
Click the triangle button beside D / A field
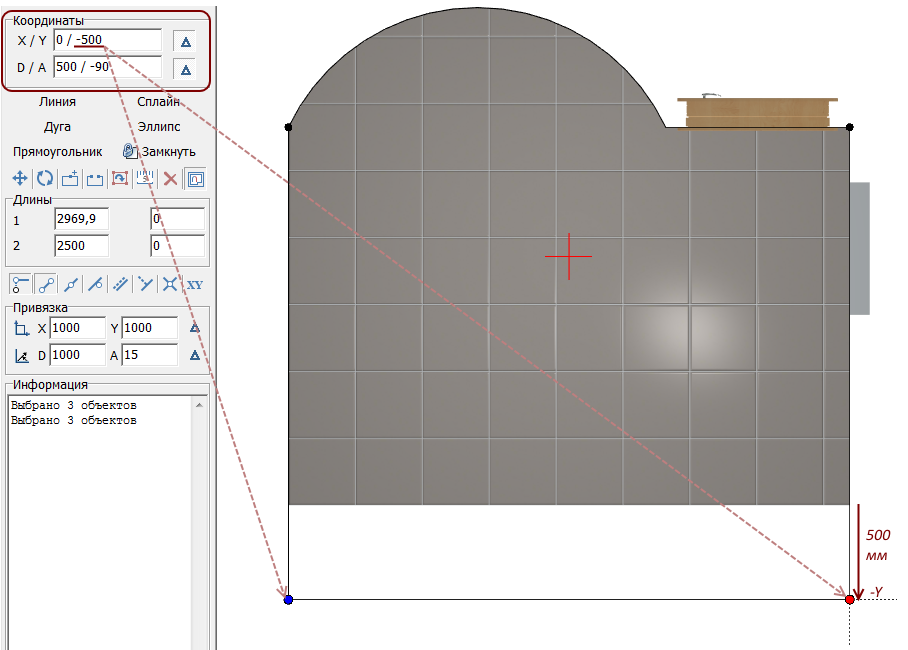(x=184, y=69)
